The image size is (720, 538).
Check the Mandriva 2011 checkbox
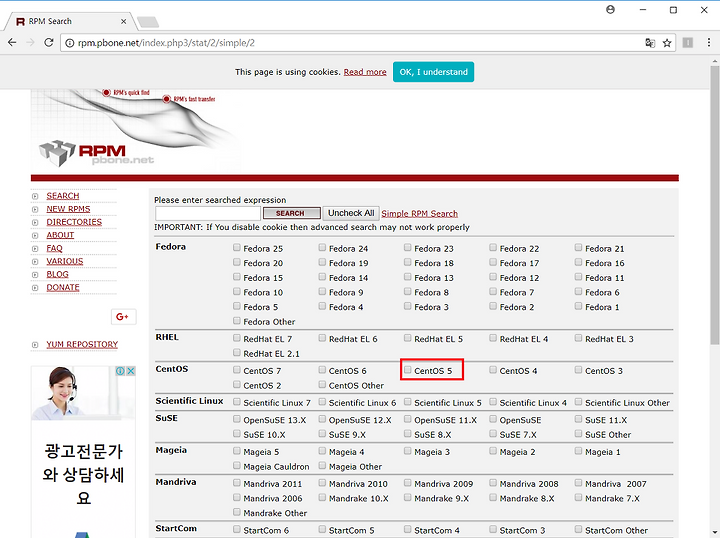point(236,482)
